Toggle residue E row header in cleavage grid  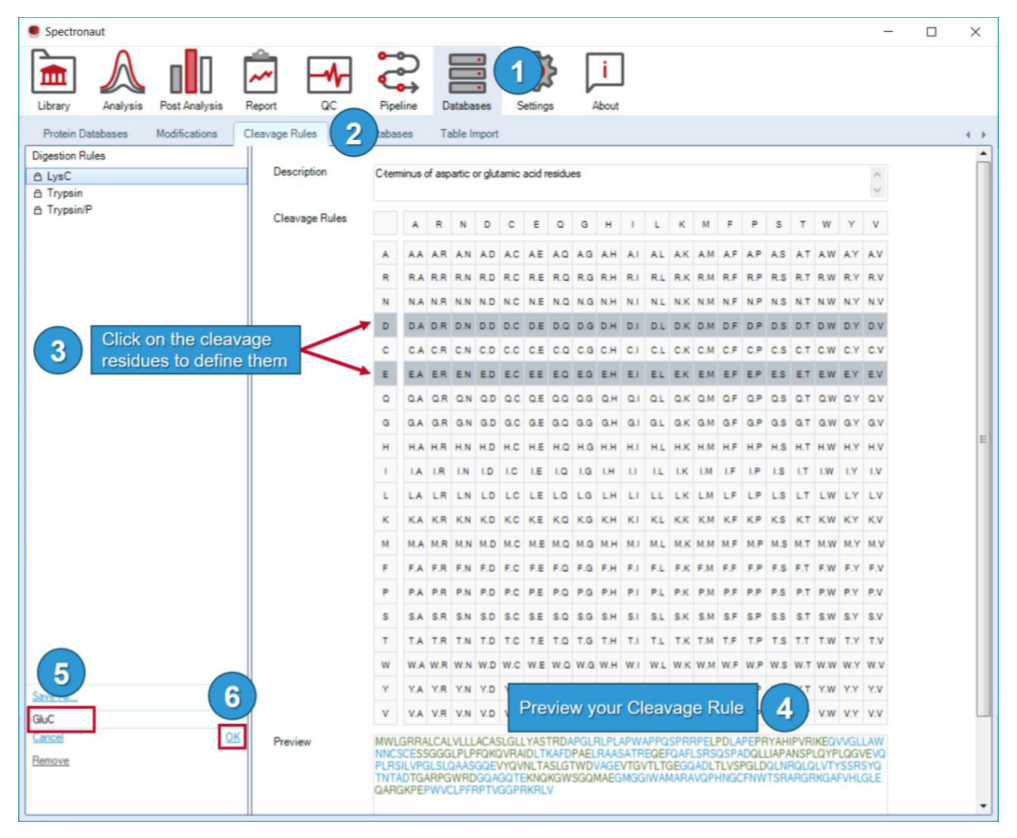coord(385,374)
